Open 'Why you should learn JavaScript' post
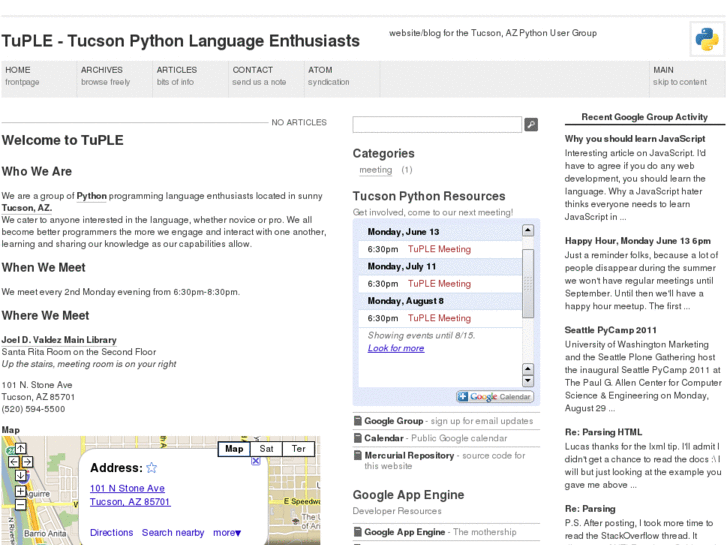727x545 pixels. point(635,139)
